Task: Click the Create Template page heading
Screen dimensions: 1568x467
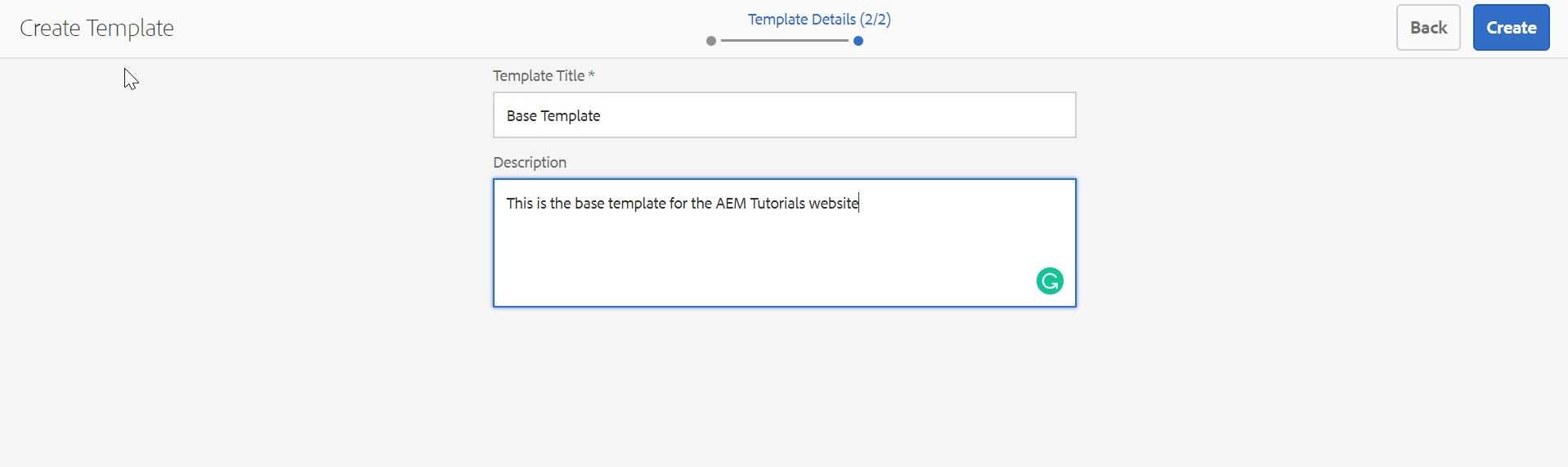Action: (x=96, y=28)
